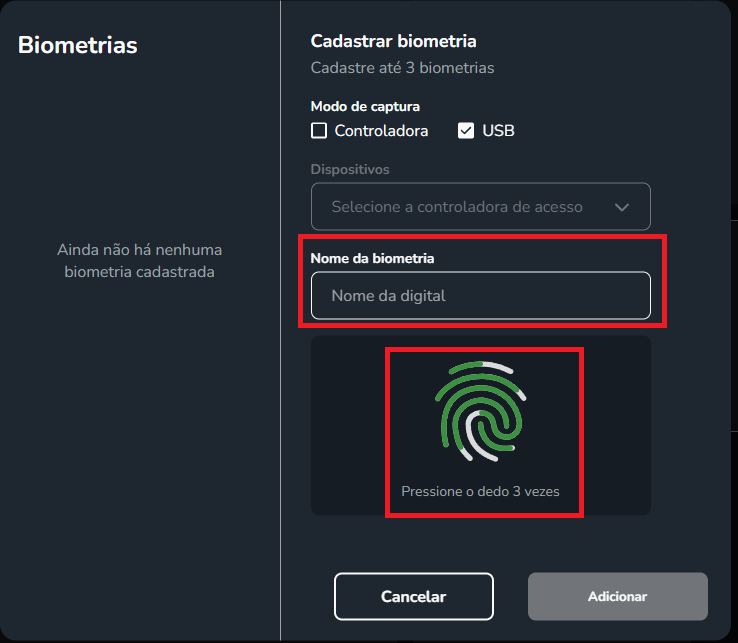Screen dimensions: 738x643
Task: Click the Adicionar button
Action: click(x=618, y=596)
